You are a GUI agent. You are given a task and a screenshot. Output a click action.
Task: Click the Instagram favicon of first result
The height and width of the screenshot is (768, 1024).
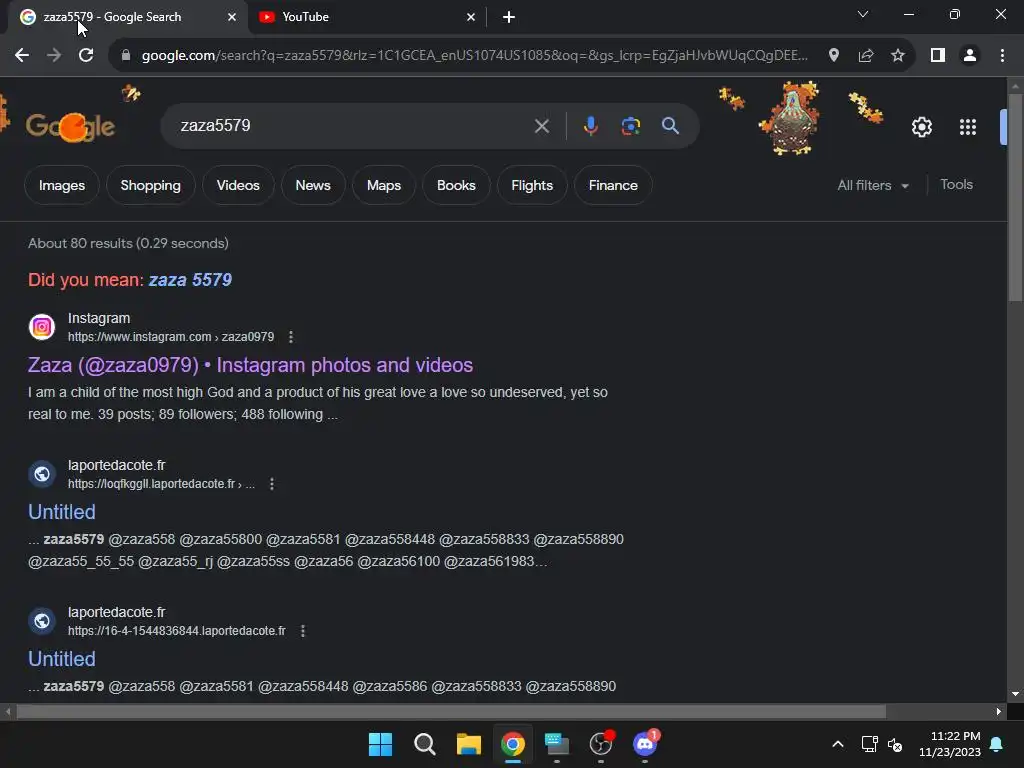click(42, 327)
